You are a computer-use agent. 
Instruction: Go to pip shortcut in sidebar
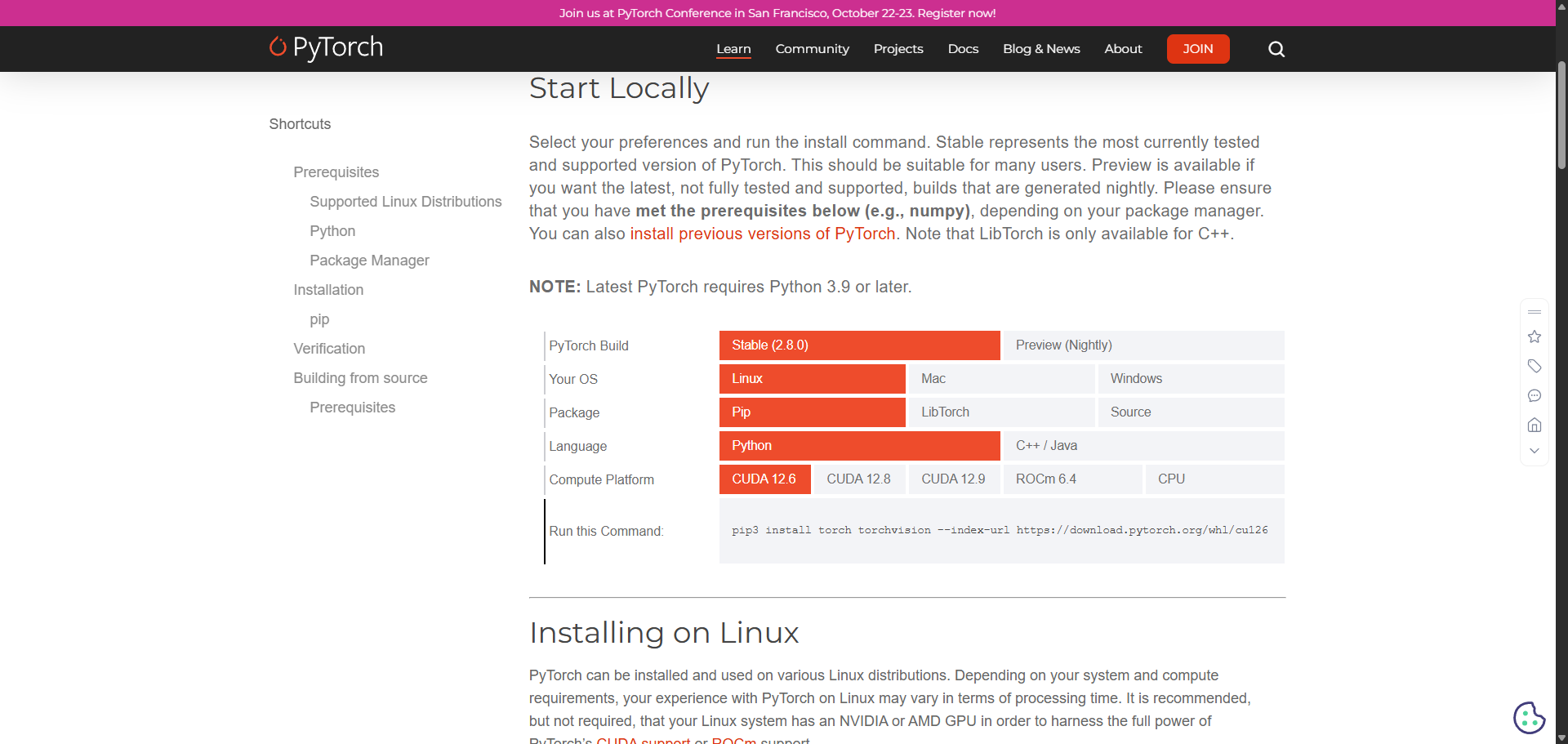tap(319, 319)
